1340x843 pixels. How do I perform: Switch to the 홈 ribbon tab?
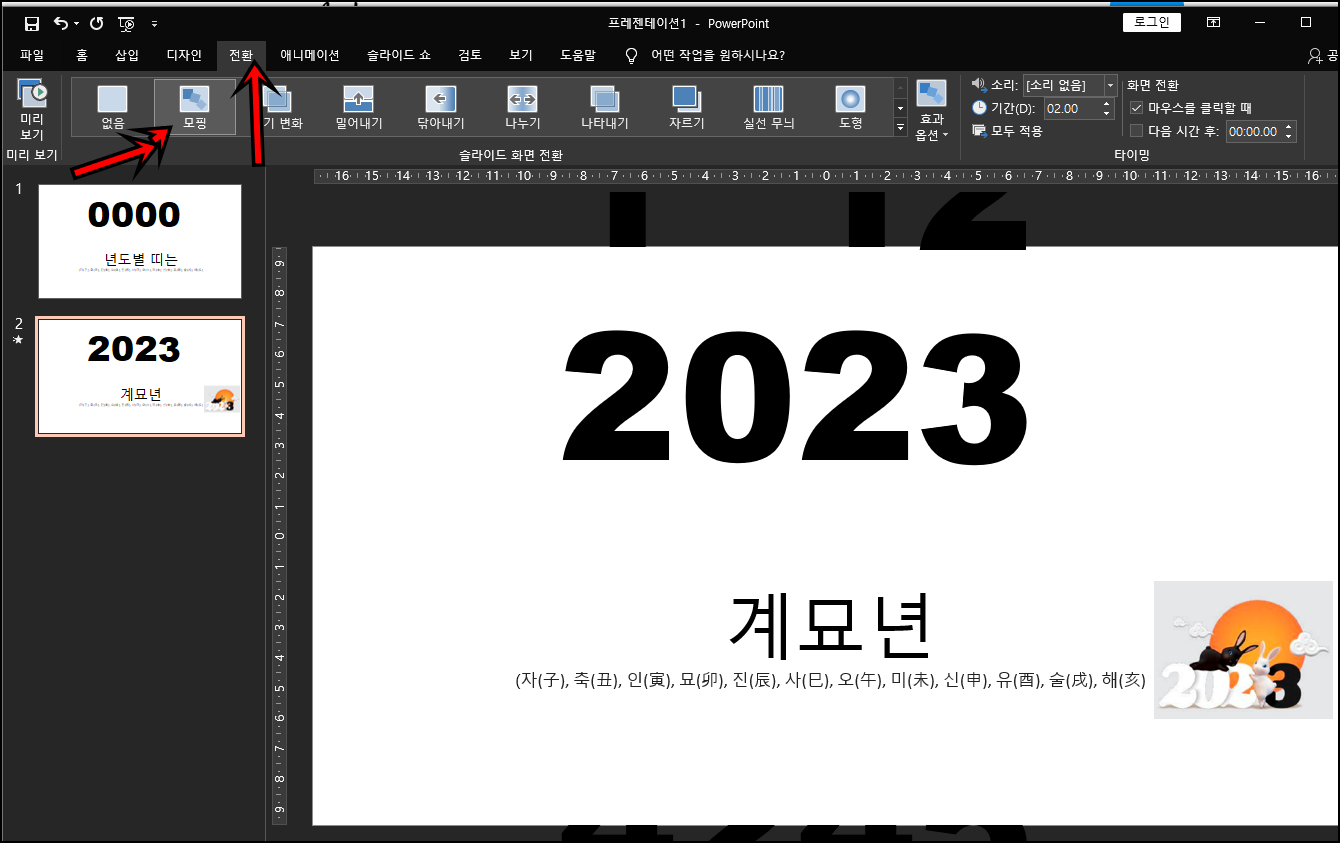click(x=82, y=55)
